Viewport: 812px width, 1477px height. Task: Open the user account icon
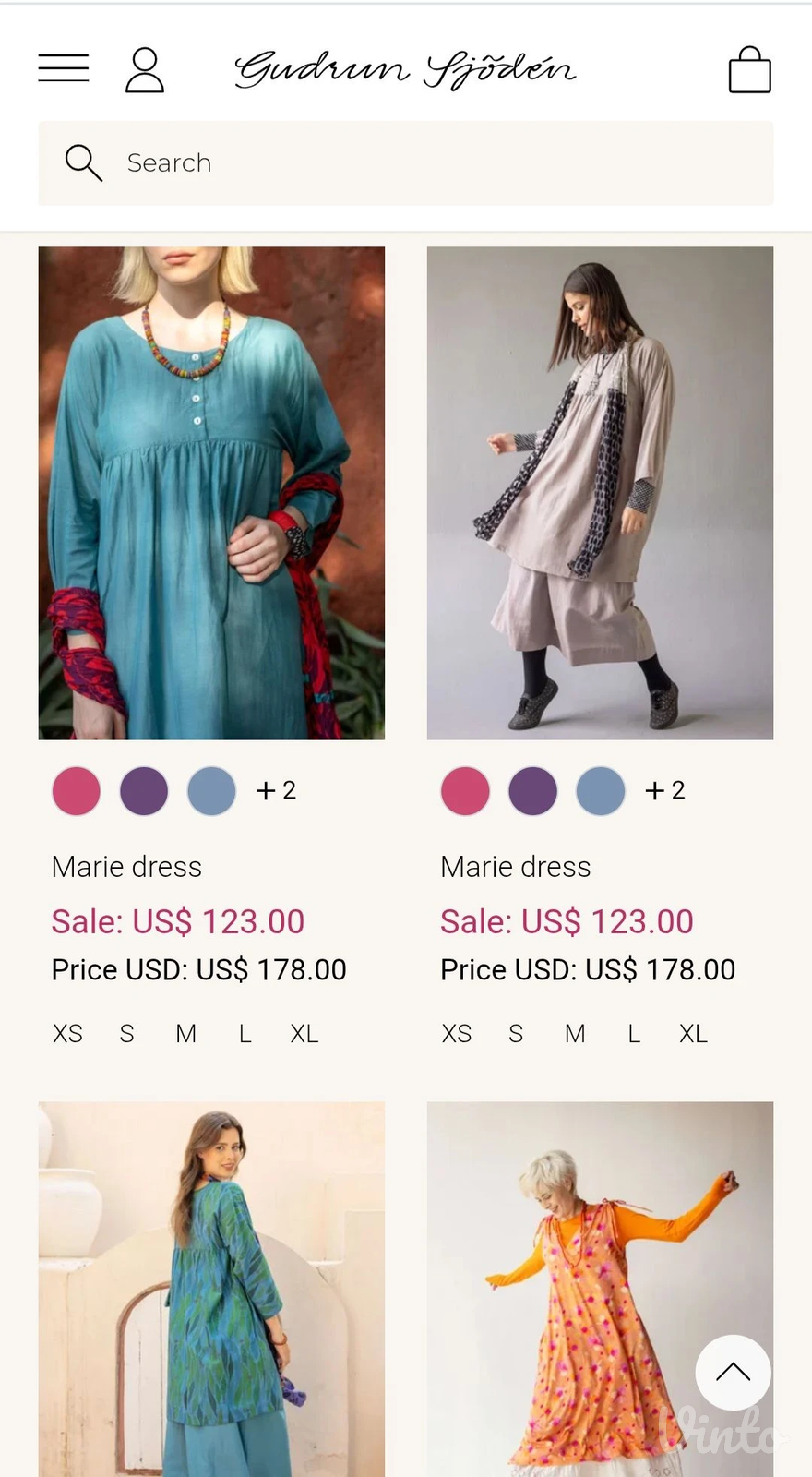point(145,71)
